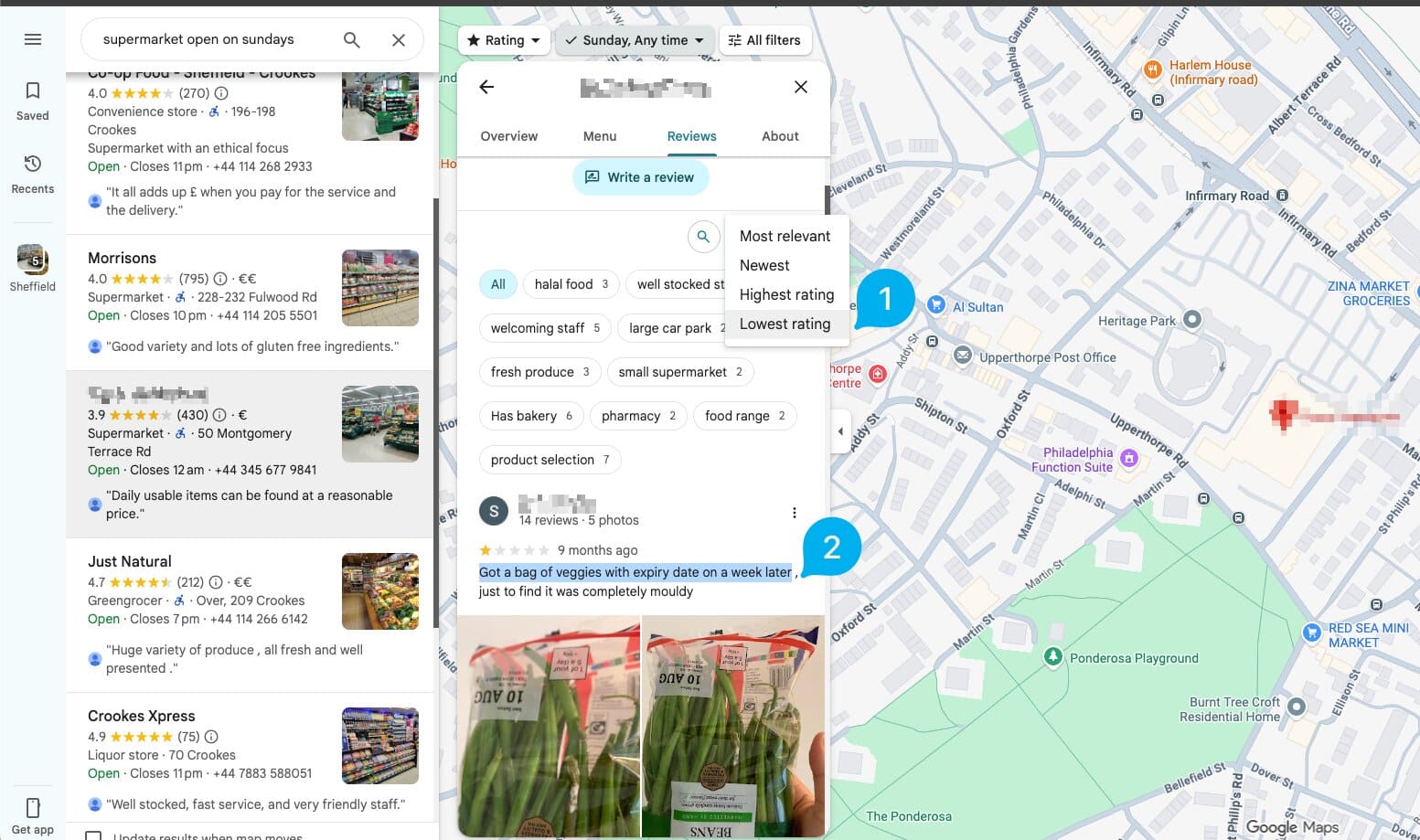
Task: Click the info icon beside Morrisons rating
Action: pyautogui.click(x=220, y=279)
